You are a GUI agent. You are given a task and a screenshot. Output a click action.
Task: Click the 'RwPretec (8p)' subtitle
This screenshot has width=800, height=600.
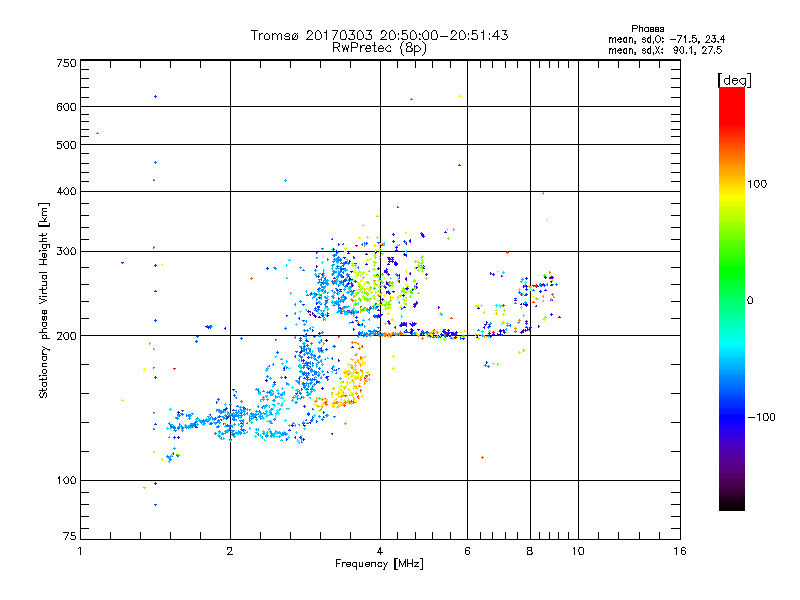[379, 48]
